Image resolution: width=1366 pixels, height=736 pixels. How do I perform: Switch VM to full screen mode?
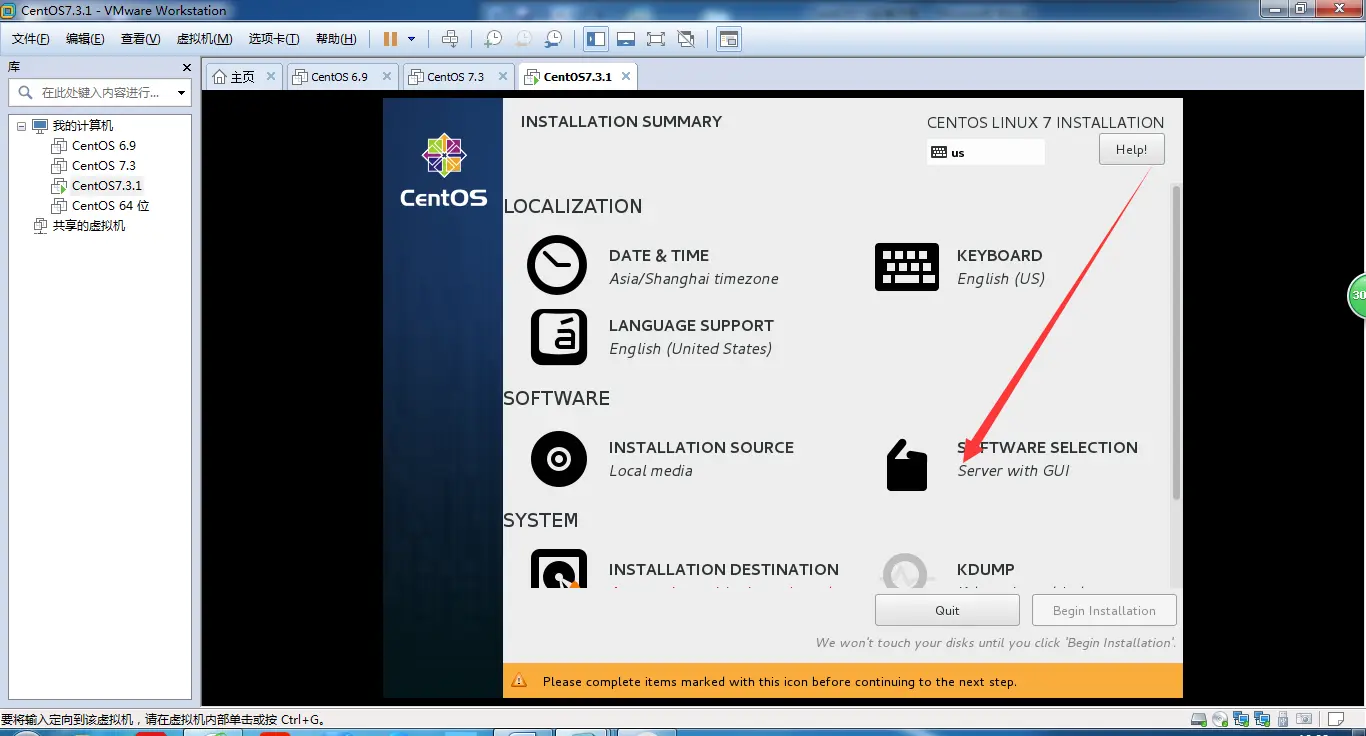click(656, 39)
